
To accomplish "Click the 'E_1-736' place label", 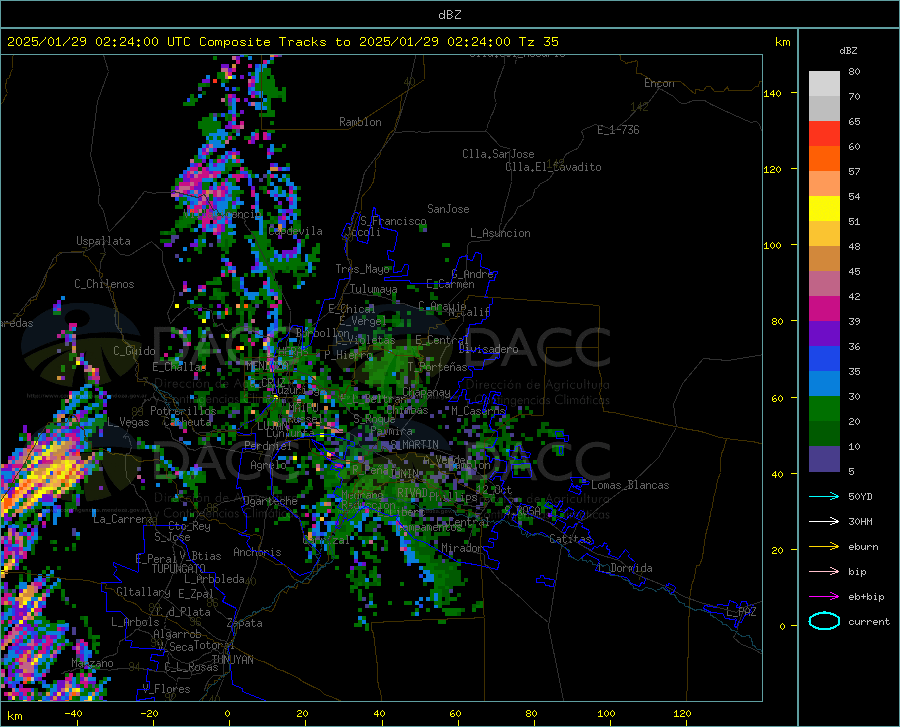I will point(618,130).
